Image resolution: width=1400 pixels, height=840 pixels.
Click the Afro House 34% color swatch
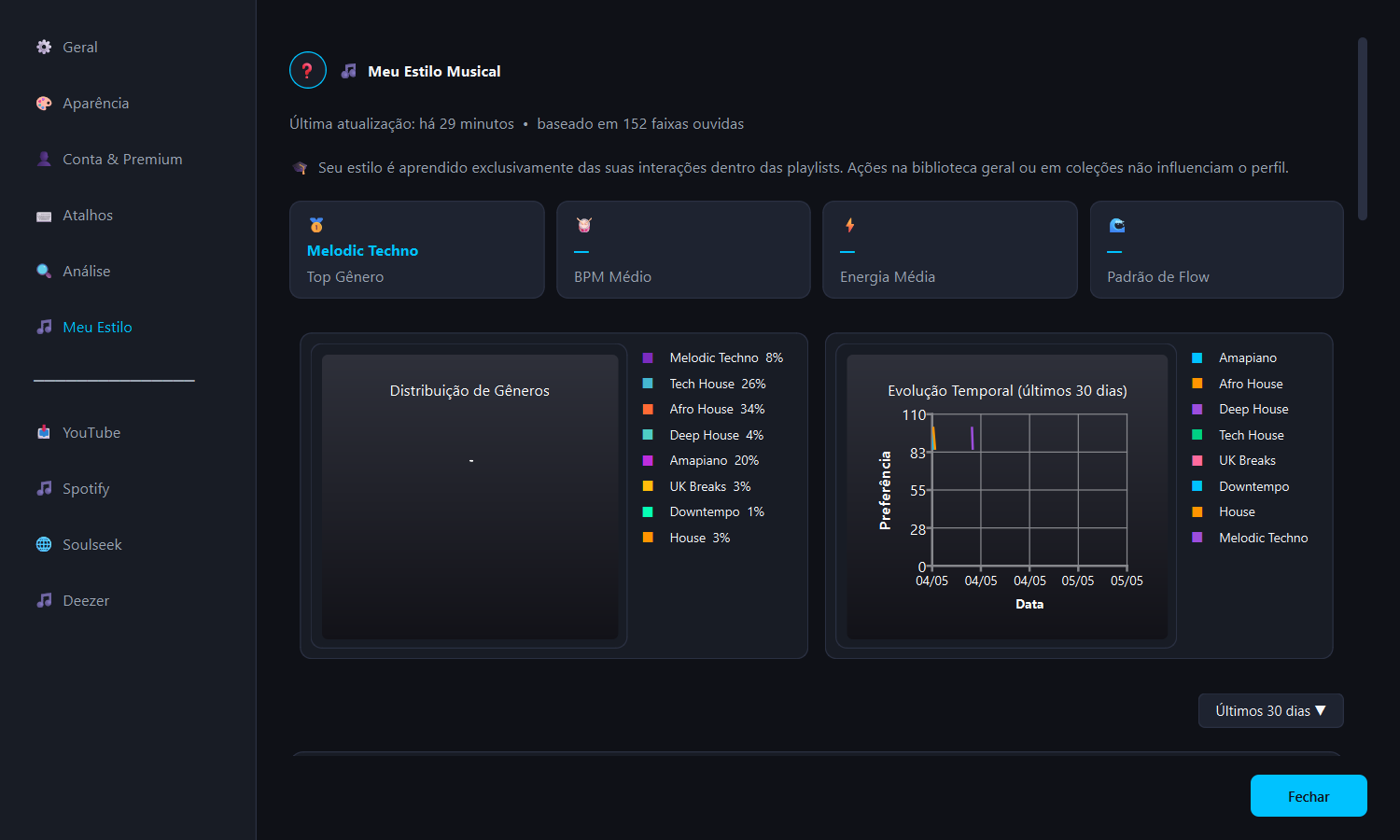point(648,409)
